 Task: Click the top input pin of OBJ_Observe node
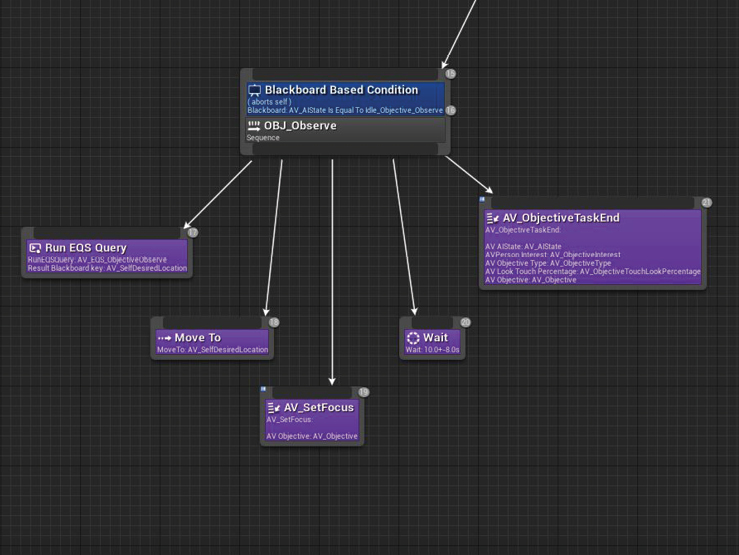(345, 74)
